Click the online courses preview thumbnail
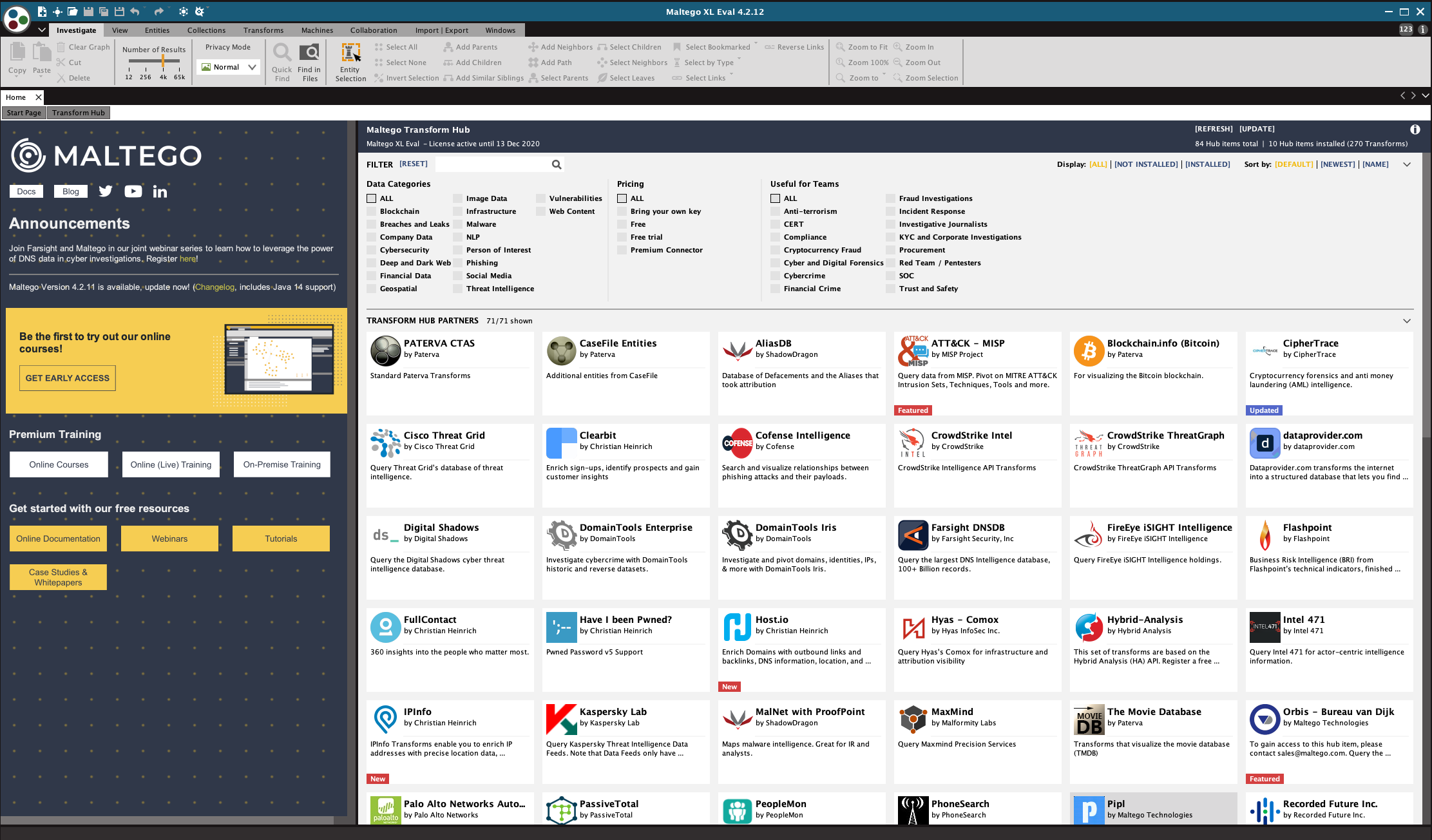 [279, 359]
